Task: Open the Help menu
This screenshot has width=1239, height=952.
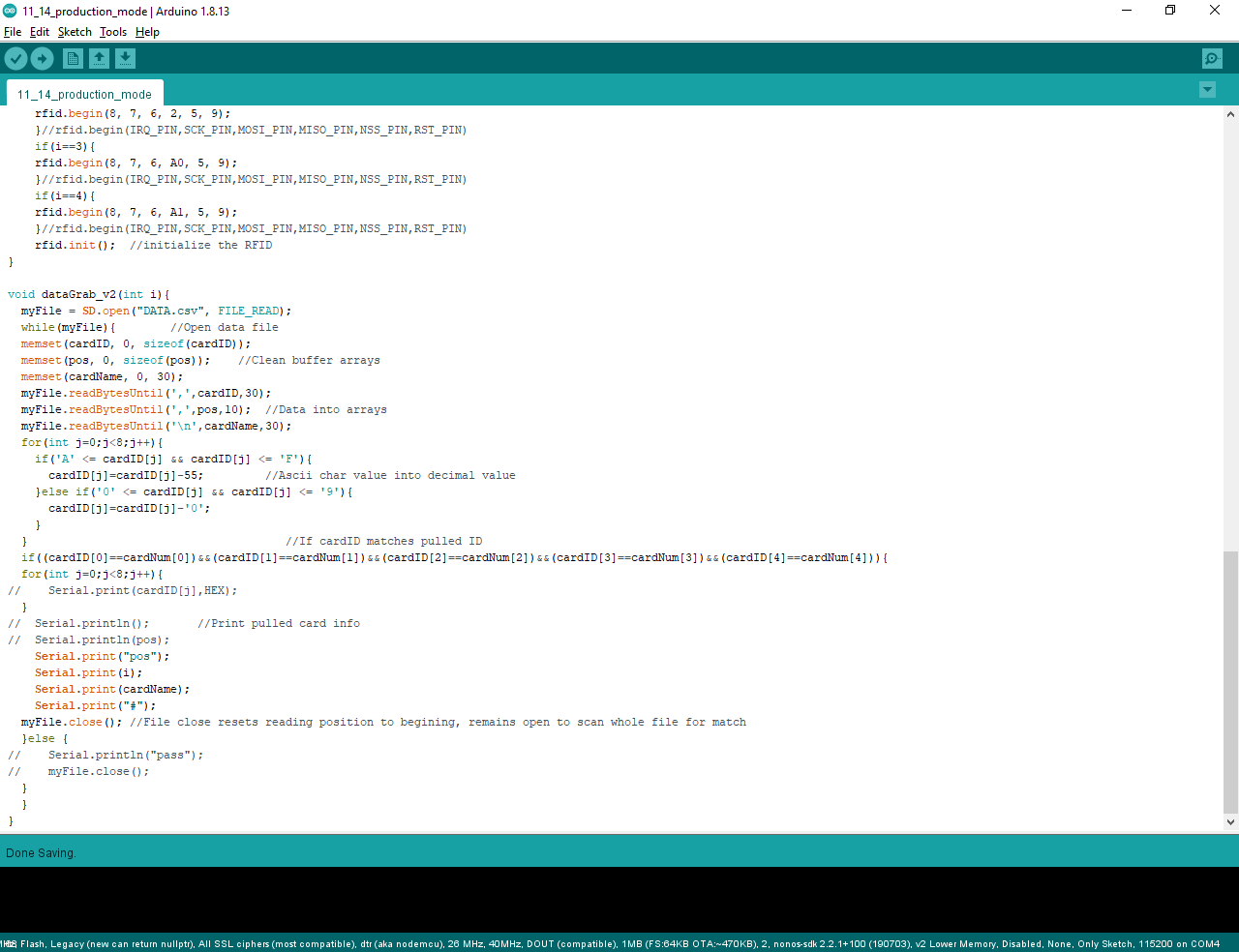Action: pos(147,32)
